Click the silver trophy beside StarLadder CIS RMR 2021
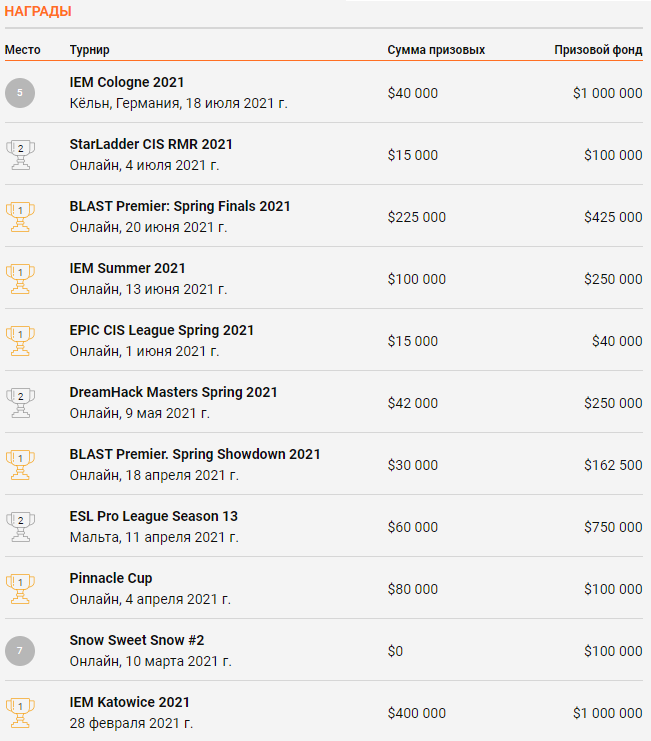651x741 pixels. point(20,154)
